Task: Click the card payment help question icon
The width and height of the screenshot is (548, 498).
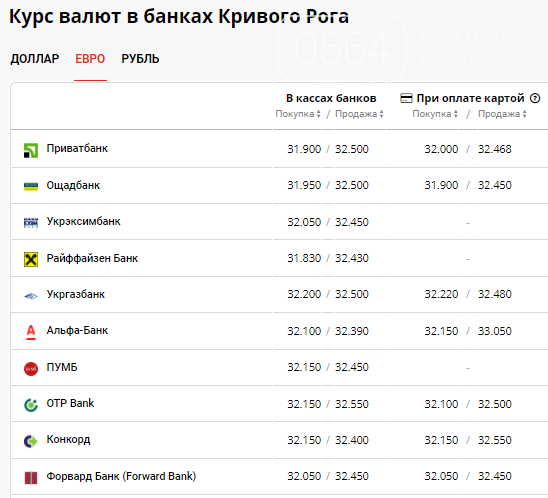Action: click(x=535, y=98)
